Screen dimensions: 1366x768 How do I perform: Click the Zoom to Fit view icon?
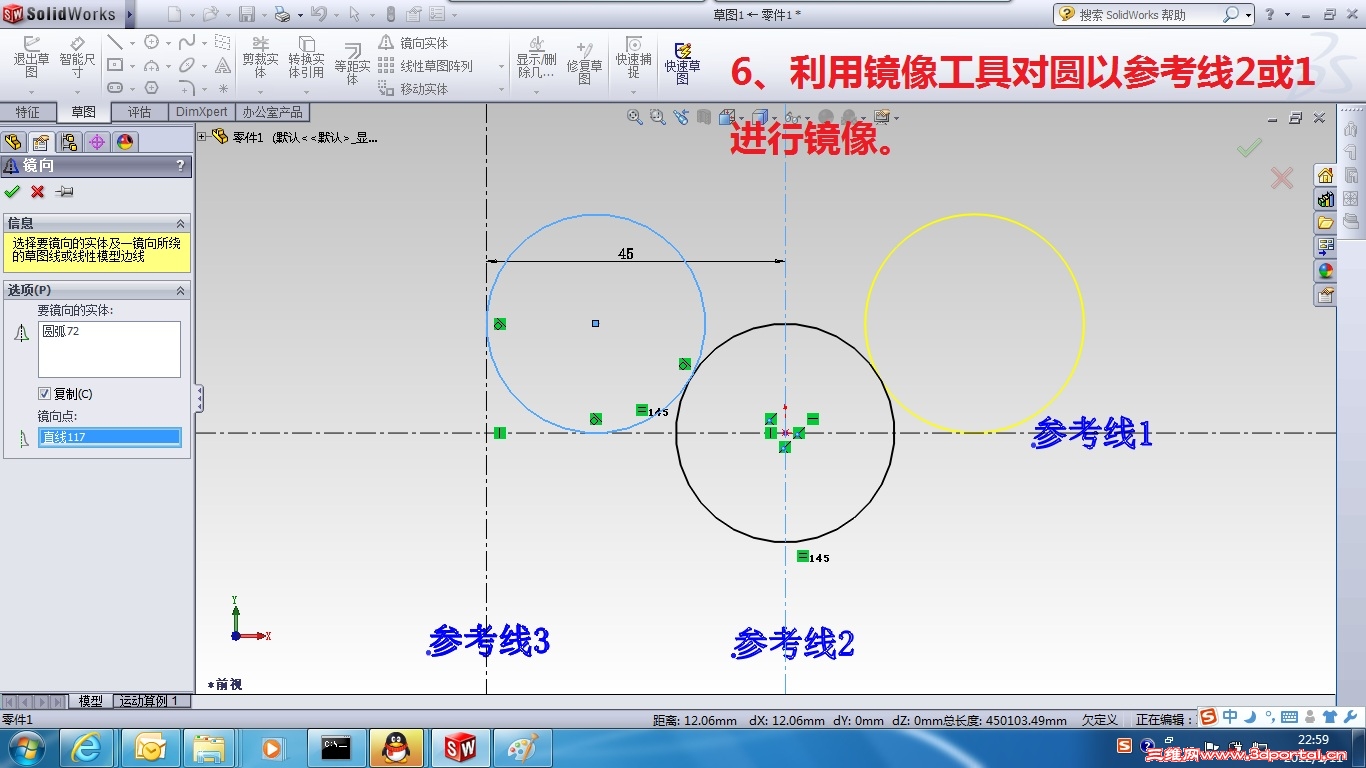point(634,117)
